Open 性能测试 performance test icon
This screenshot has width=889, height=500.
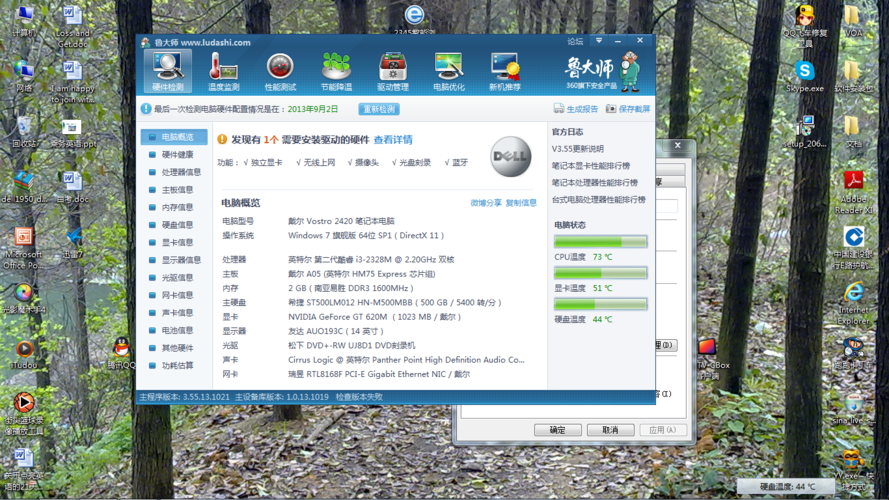point(279,70)
